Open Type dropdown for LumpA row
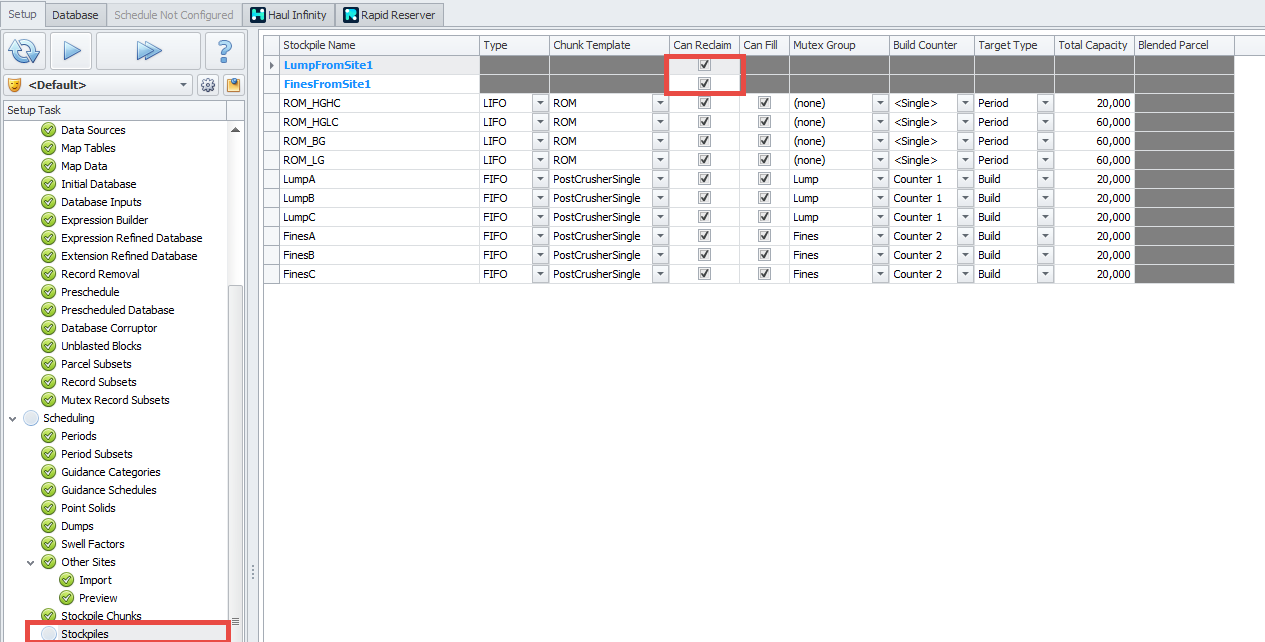This screenshot has height=642, width=1265. point(540,179)
